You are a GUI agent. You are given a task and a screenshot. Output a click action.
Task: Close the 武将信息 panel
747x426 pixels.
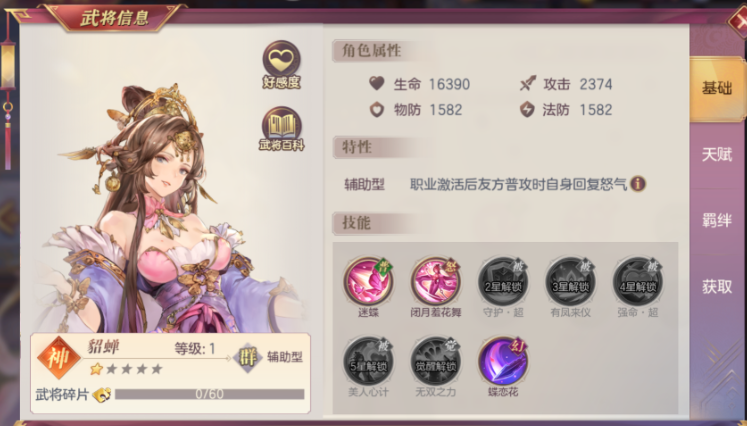pyautogui.click(x=737, y=20)
